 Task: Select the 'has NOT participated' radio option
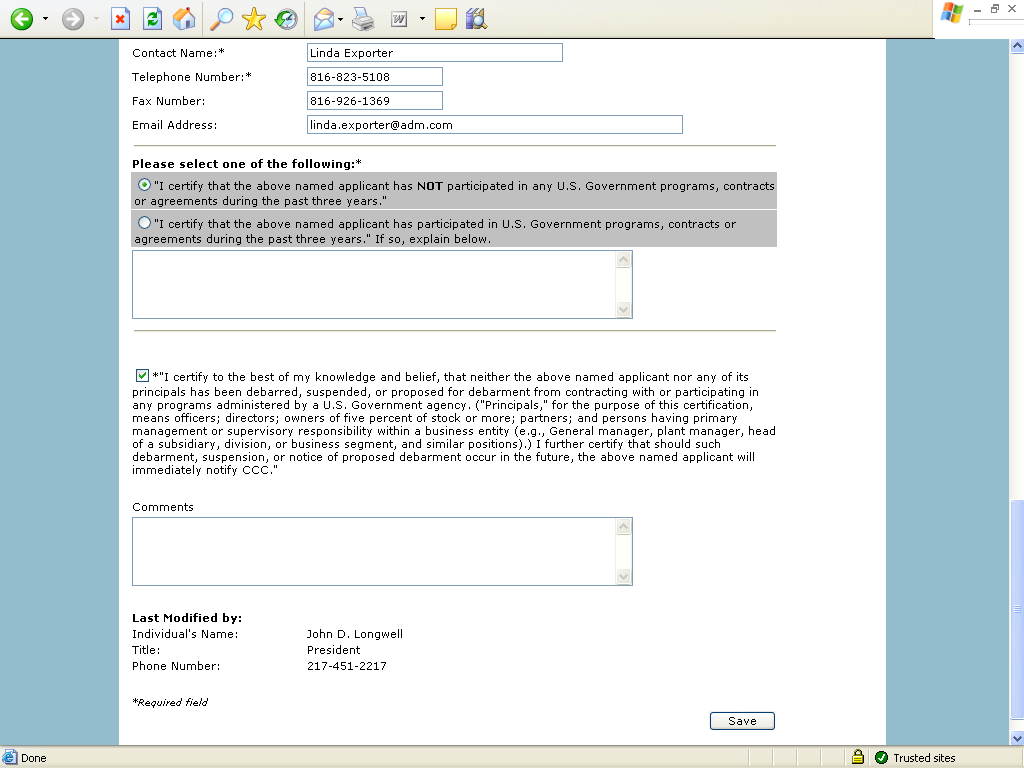pyautogui.click(x=145, y=185)
